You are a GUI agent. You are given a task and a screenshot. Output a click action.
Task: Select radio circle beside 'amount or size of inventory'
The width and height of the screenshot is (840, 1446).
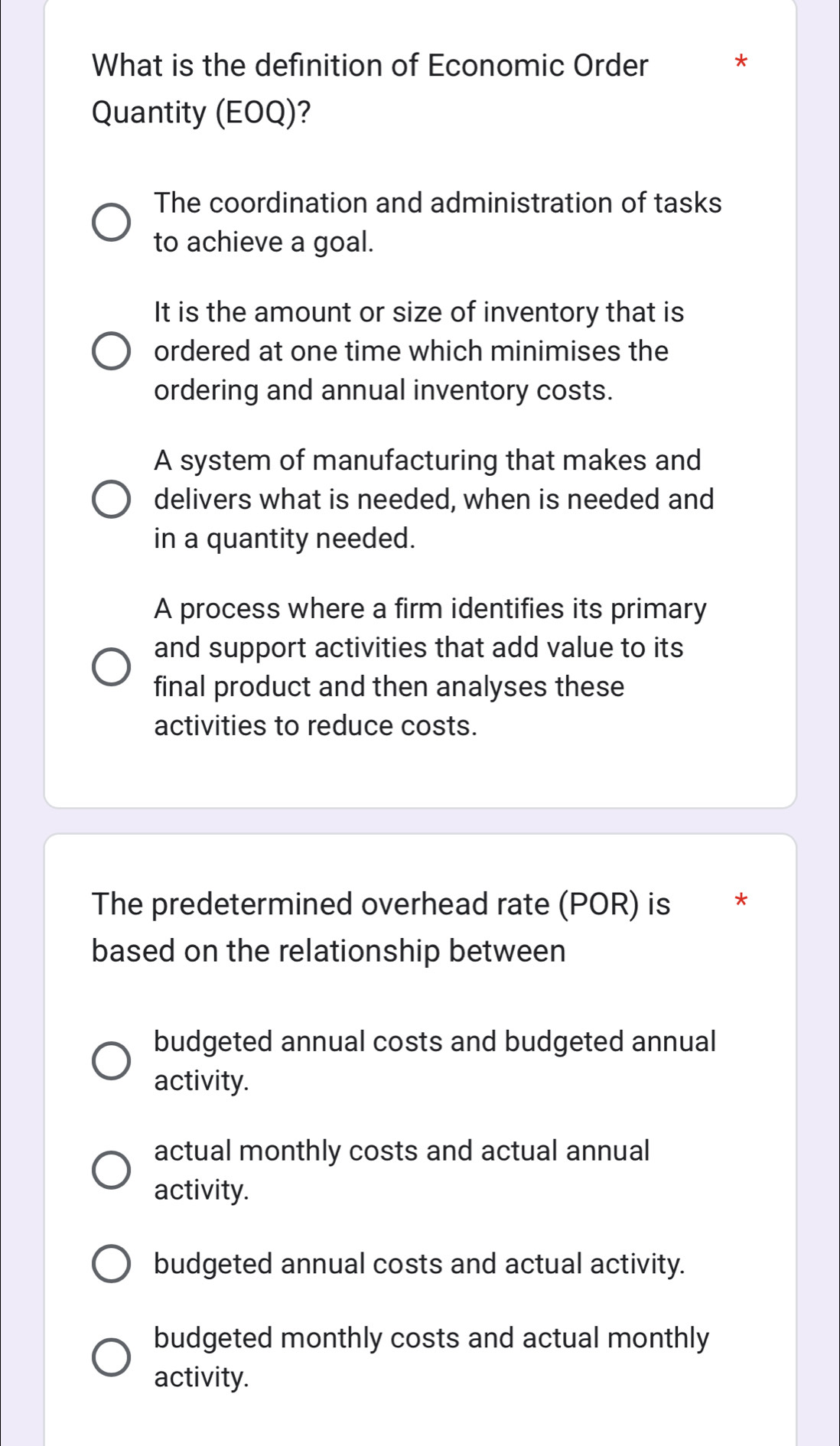coord(112,351)
